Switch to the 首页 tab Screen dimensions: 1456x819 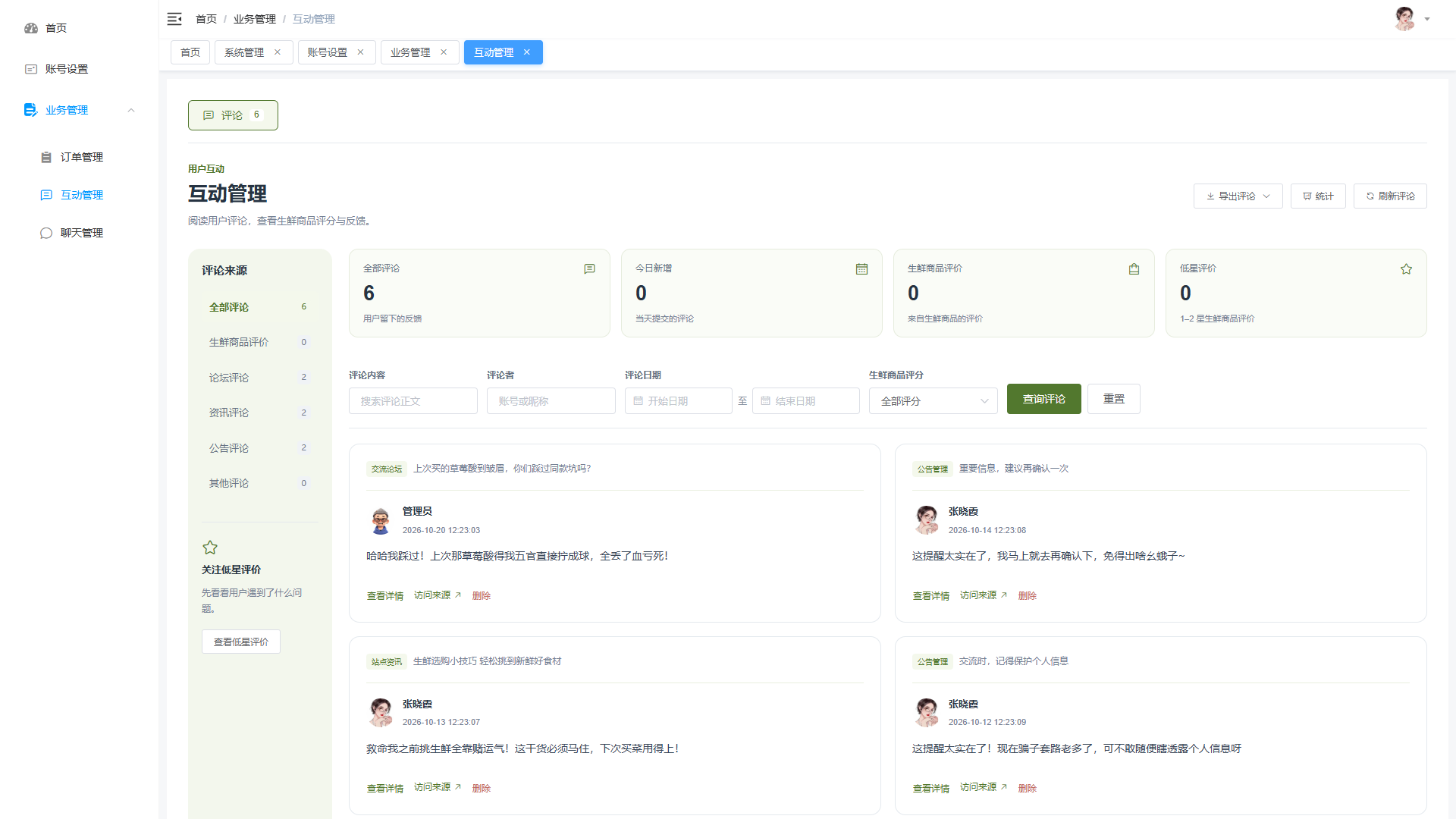pyautogui.click(x=190, y=52)
